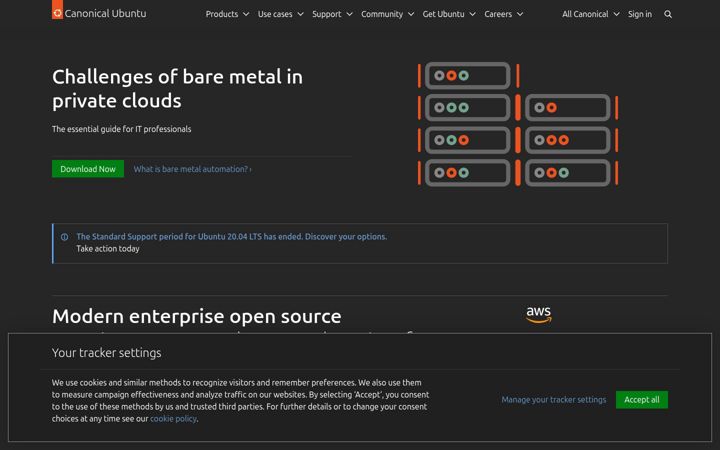Click the server rack illustration
This screenshot has width=720, height=450.
518,124
